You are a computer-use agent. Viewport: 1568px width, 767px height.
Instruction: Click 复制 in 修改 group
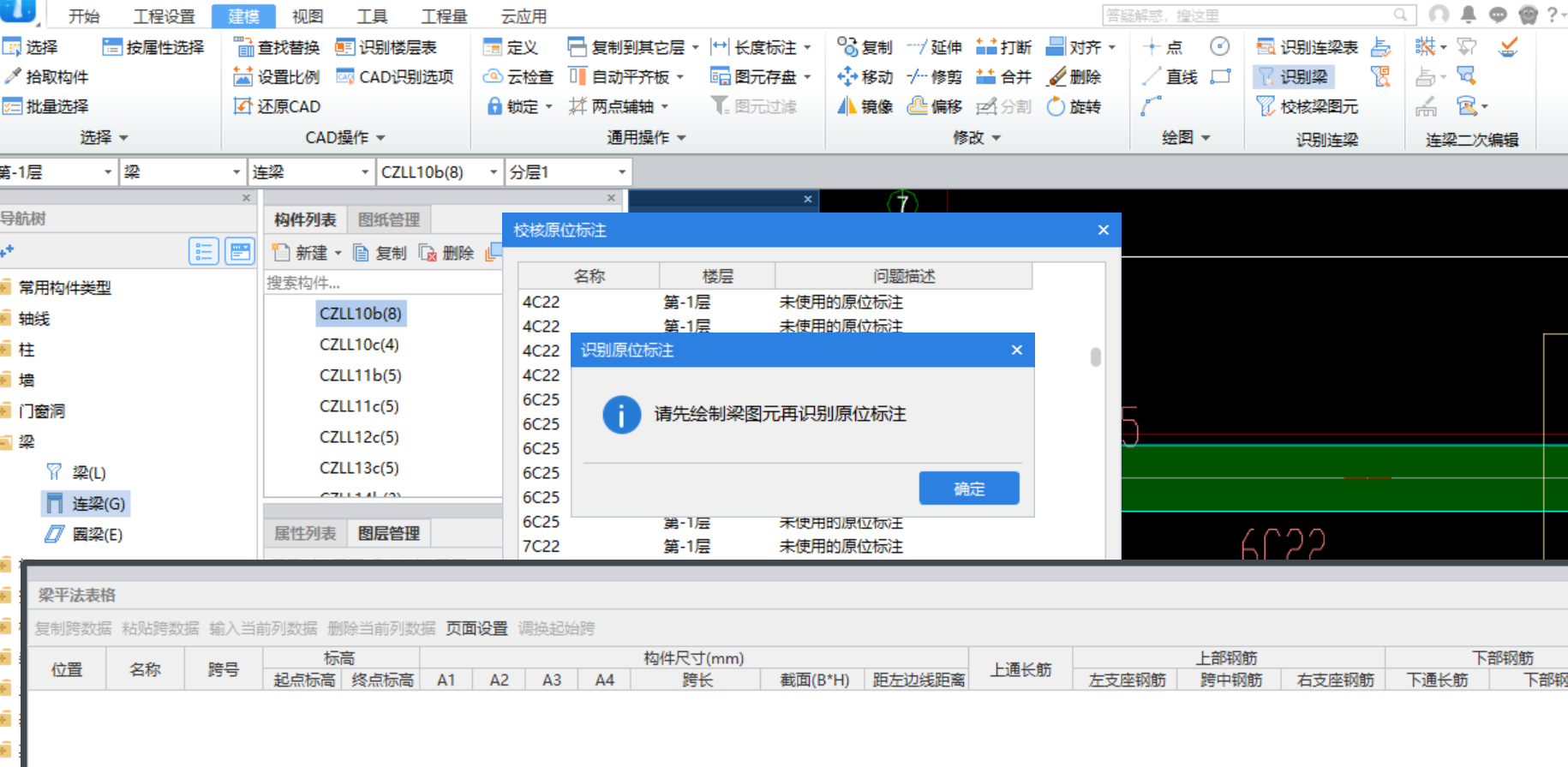click(865, 47)
